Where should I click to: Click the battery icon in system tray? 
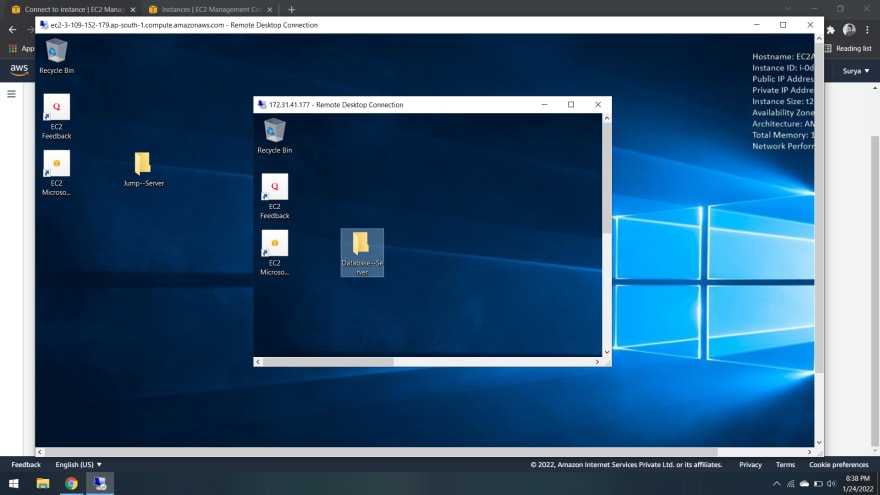click(818, 483)
